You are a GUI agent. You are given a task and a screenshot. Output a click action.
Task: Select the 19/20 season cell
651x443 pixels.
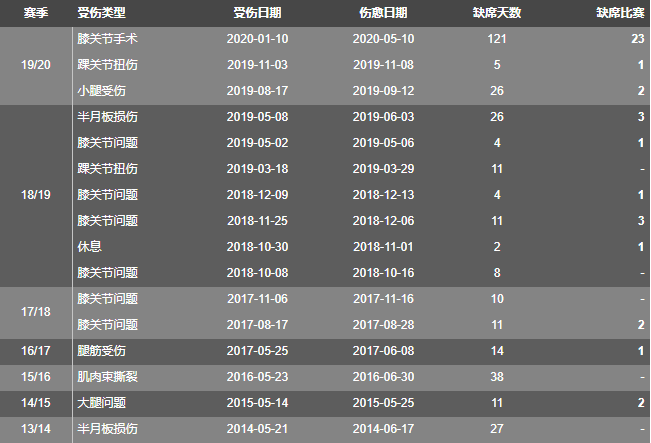36,65
